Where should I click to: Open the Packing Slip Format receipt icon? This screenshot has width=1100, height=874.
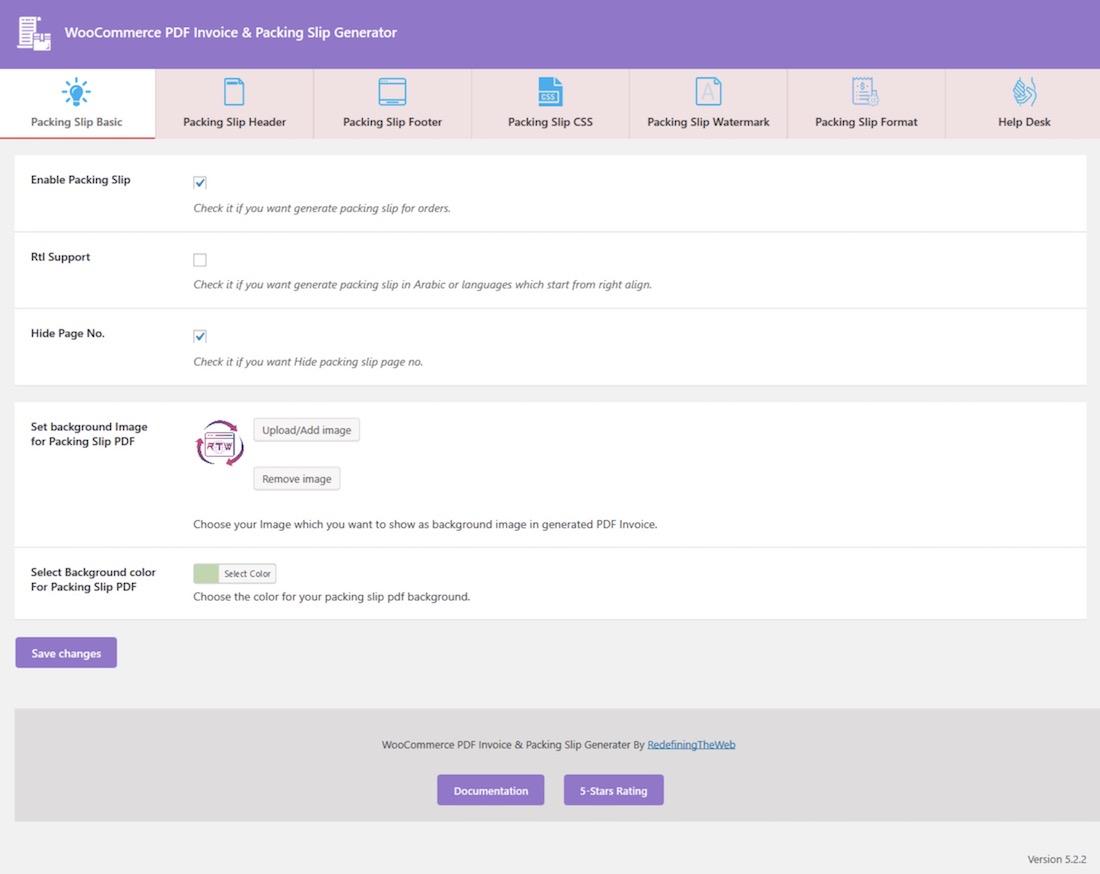(866, 92)
